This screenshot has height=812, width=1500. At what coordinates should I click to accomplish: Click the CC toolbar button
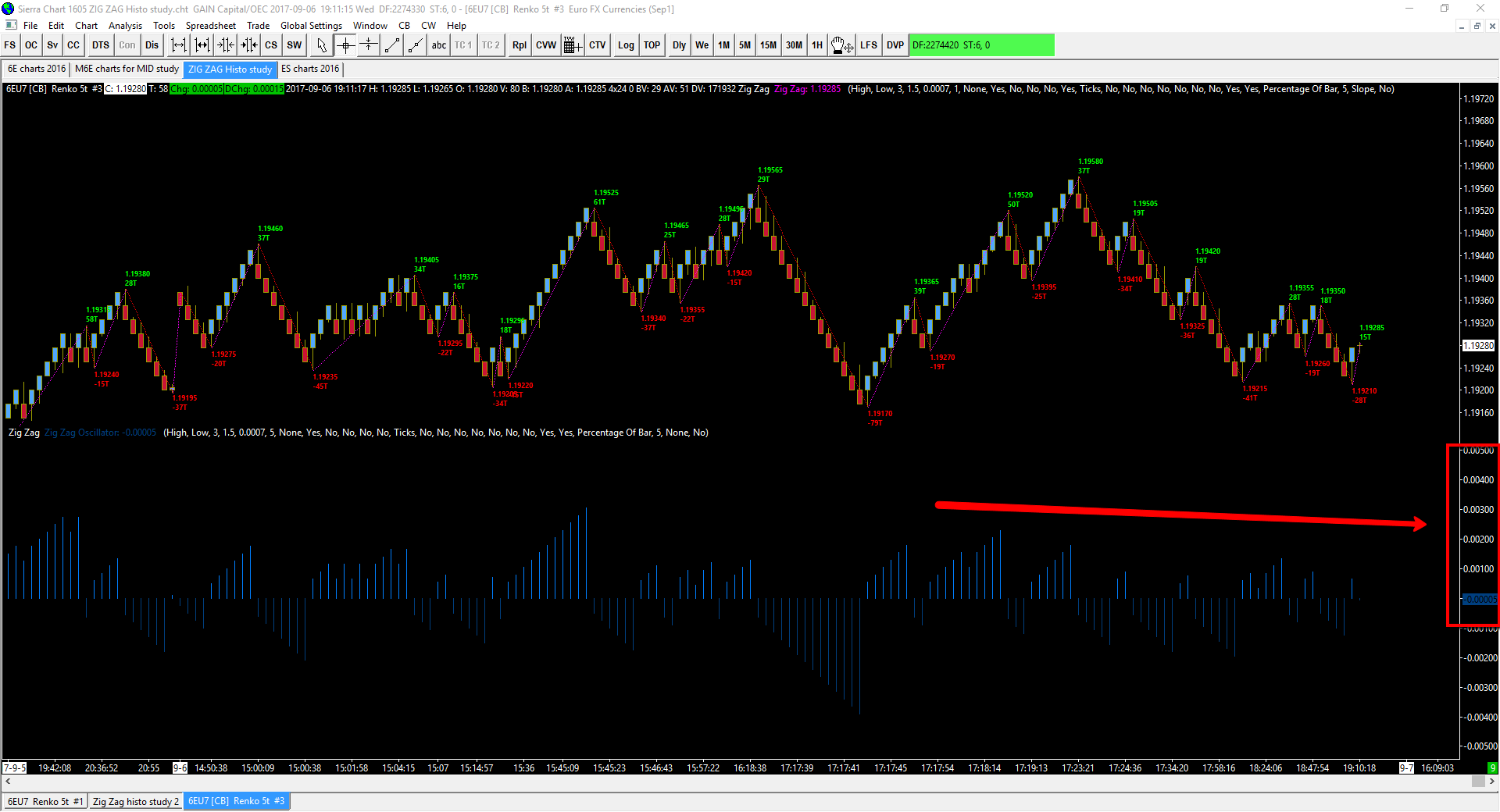pos(73,45)
